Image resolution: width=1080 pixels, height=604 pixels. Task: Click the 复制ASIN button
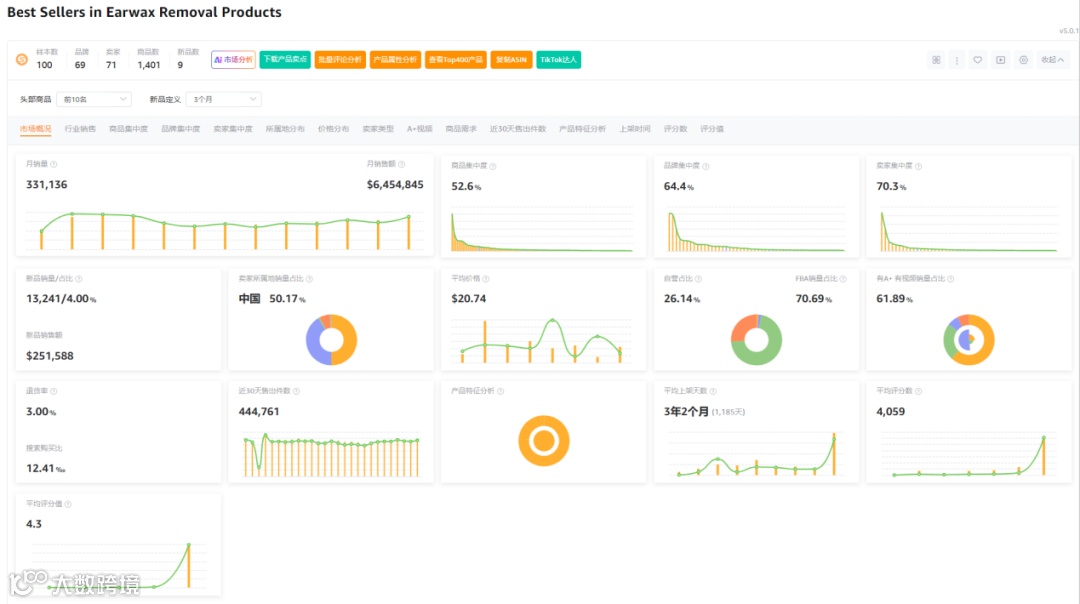511,60
